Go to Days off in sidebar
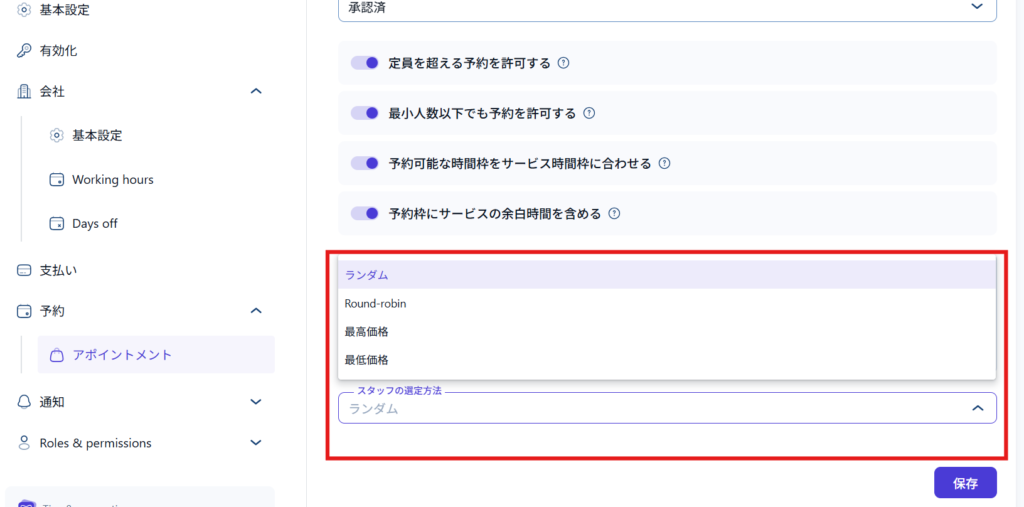Image resolution: width=1024 pixels, height=507 pixels. (x=94, y=224)
